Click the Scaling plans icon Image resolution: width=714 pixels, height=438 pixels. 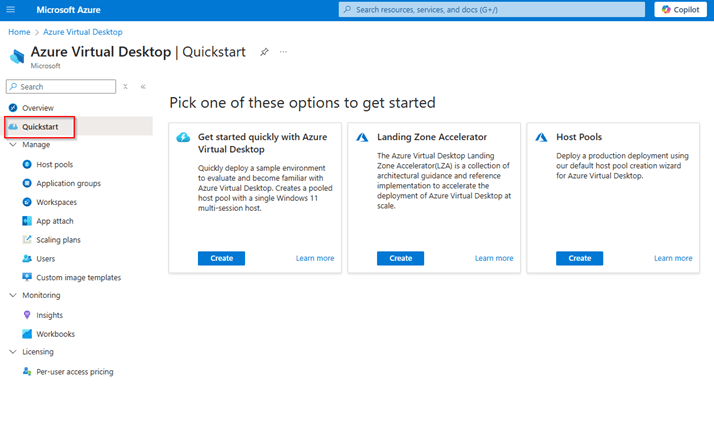[27, 240]
